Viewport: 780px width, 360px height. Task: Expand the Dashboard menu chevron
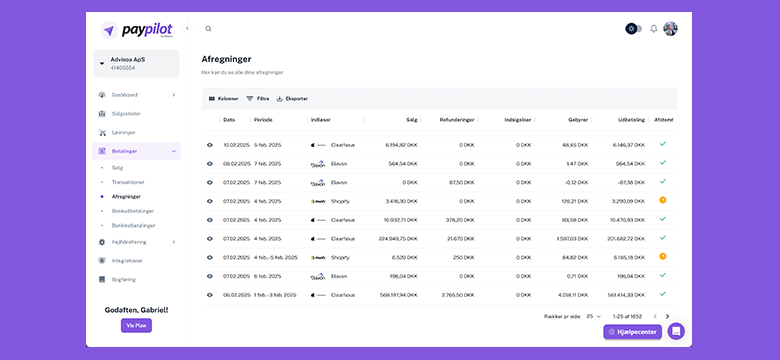pos(174,95)
